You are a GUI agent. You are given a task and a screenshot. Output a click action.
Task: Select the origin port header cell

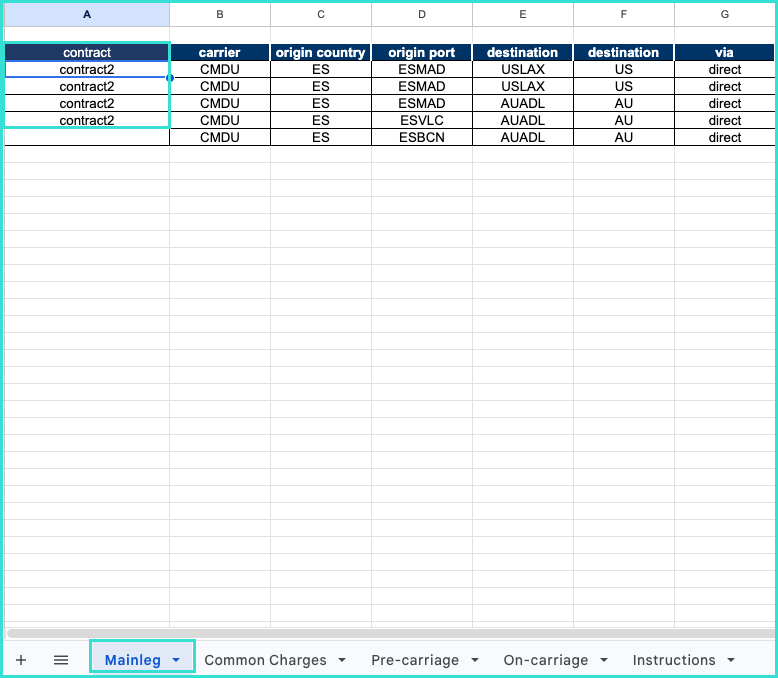(x=421, y=52)
